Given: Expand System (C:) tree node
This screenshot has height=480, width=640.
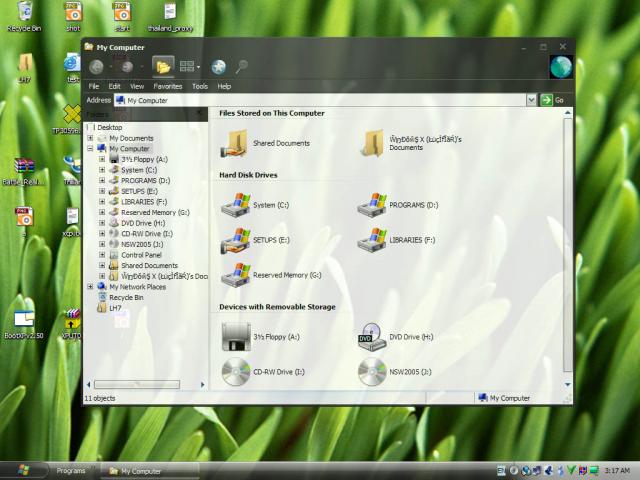Looking at the screenshot, I should [x=102, y=170].
